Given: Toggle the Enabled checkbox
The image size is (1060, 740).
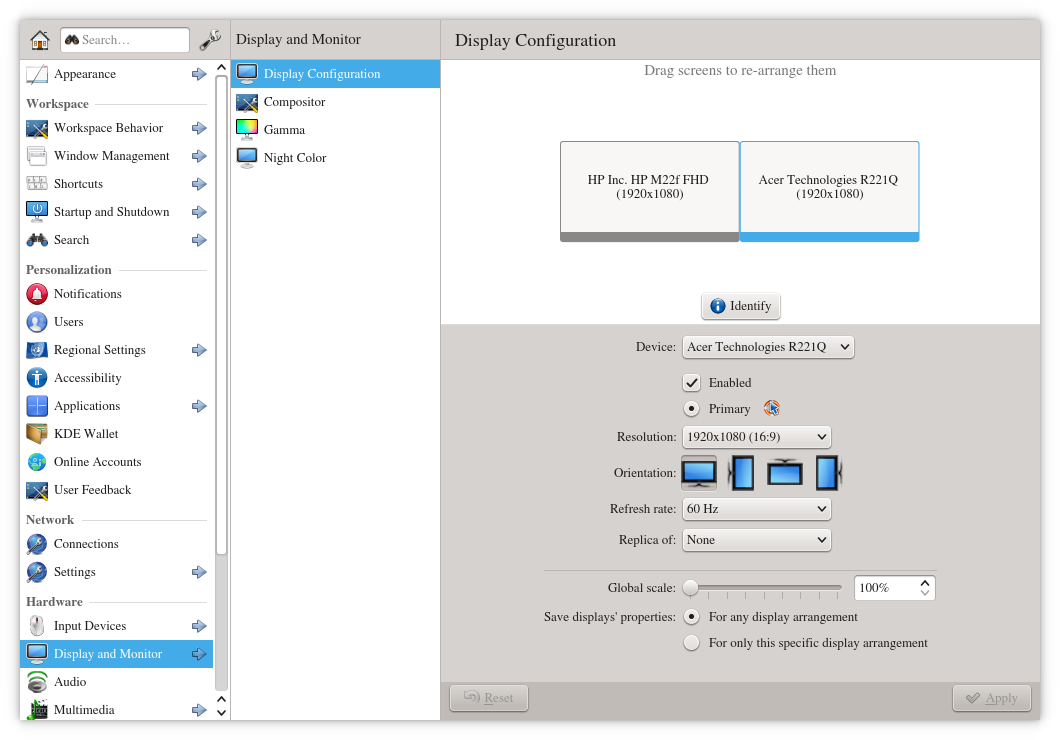Looking at the screenshot, I should coord(692,383).
